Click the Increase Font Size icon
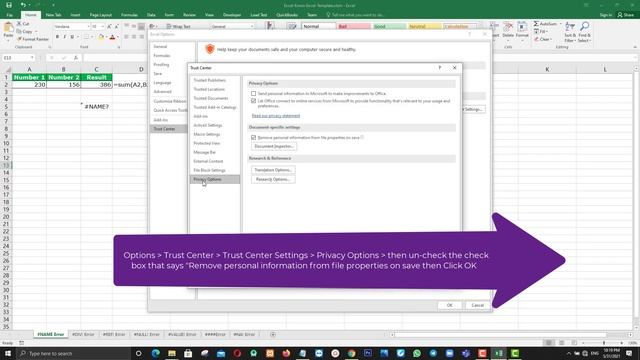The image size is (640, 360). [x=109, y=27]
